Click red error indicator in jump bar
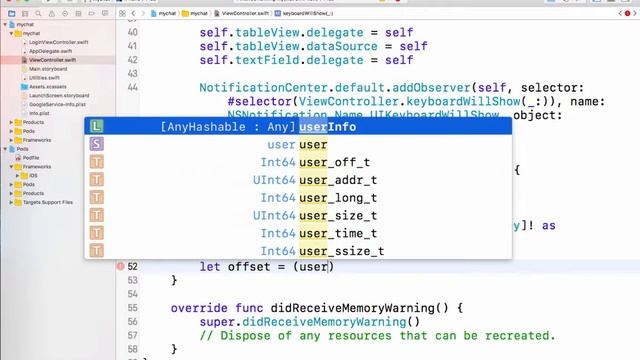Viewport: 640px width, 360px height. click(x=627, y=13)
